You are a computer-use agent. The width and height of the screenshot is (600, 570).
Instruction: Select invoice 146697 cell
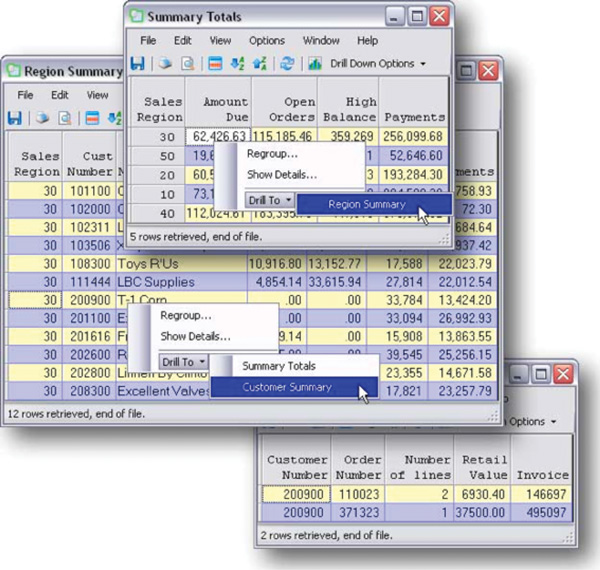(542, 494)
